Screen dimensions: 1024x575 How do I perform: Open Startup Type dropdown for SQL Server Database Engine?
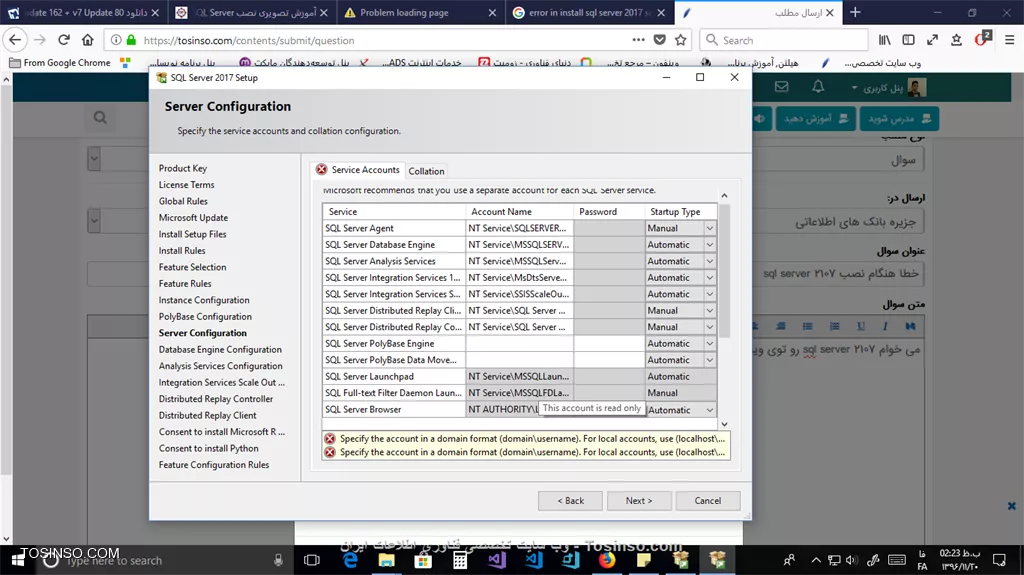(x=709, y=244)
